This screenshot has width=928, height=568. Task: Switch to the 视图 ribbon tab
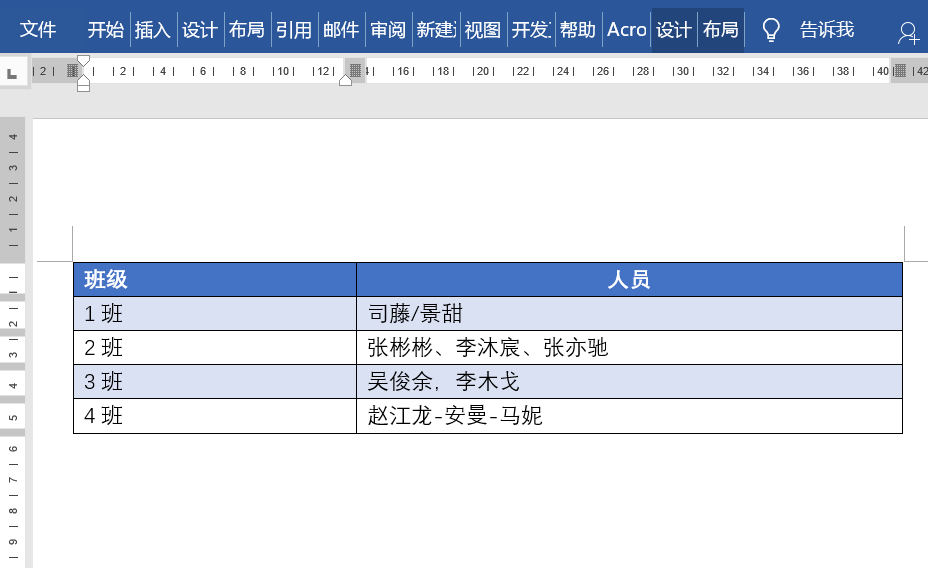(483, 29)
